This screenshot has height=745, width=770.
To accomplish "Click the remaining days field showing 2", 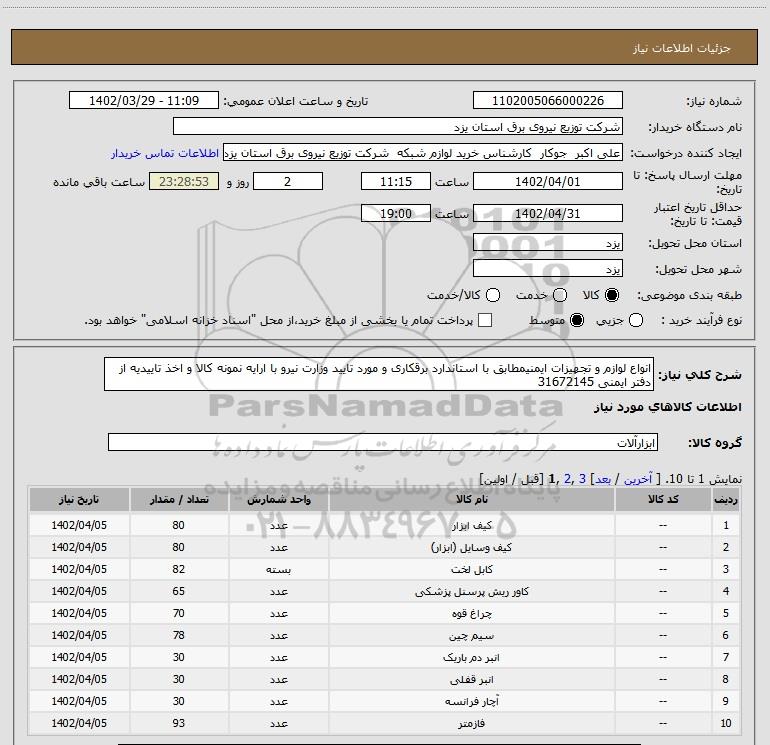I will (x=288, y=182).
